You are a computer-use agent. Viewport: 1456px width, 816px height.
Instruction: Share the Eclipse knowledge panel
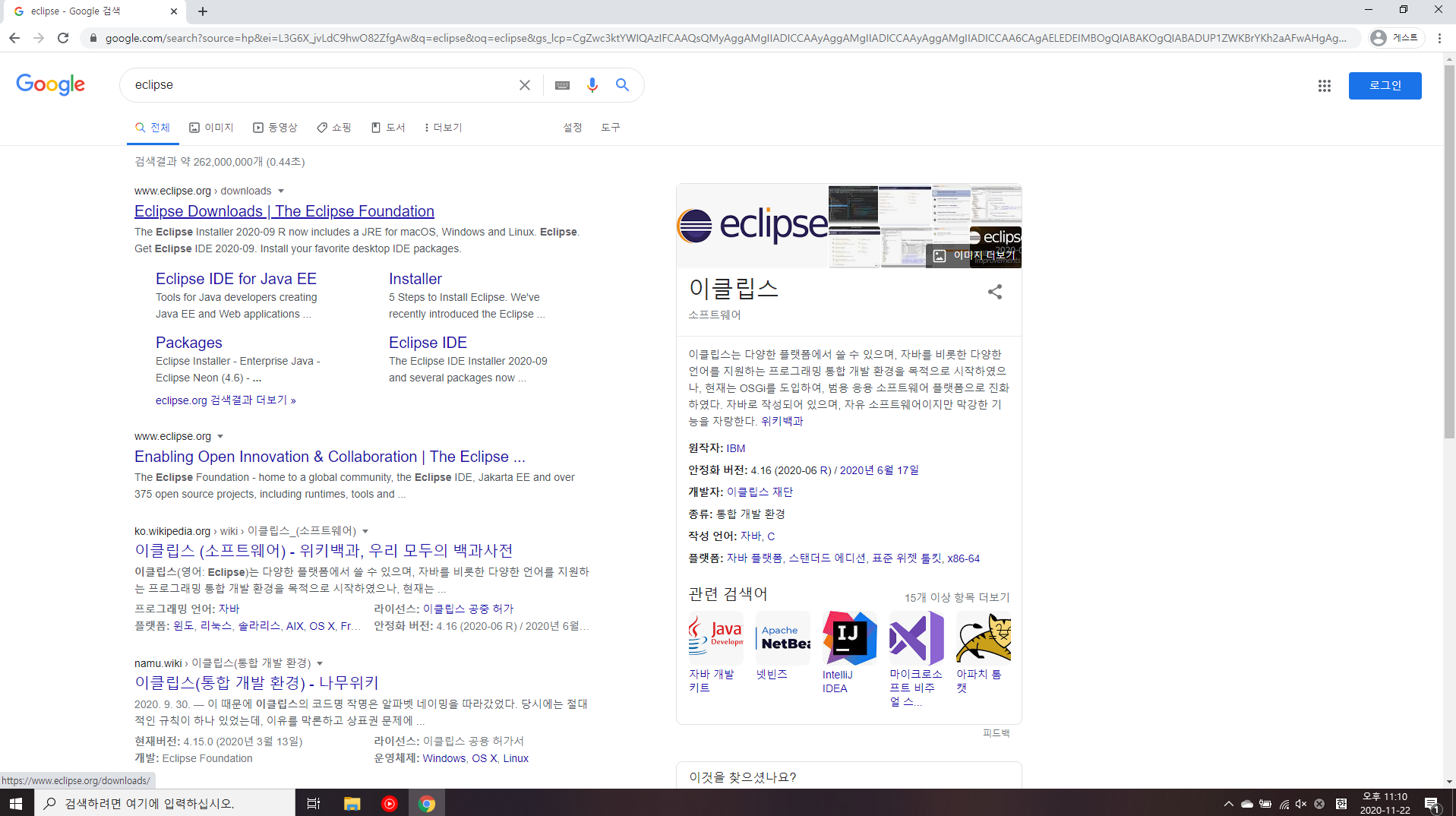994,292
